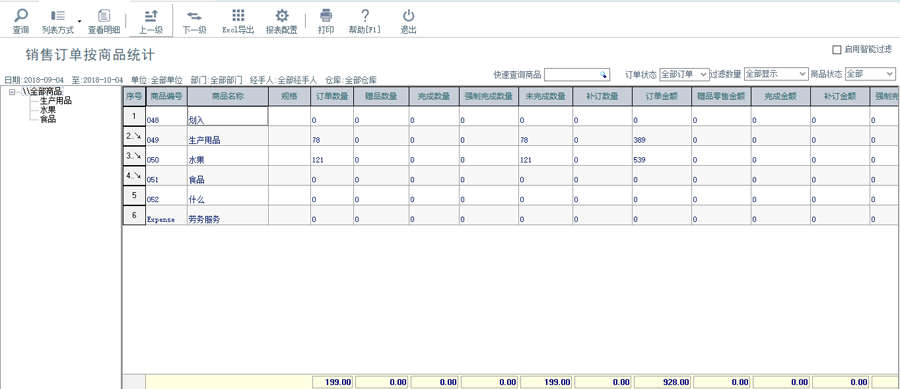Go up a level with 上一级
This screenshot has width=900, height=389.
click(151, 22)
